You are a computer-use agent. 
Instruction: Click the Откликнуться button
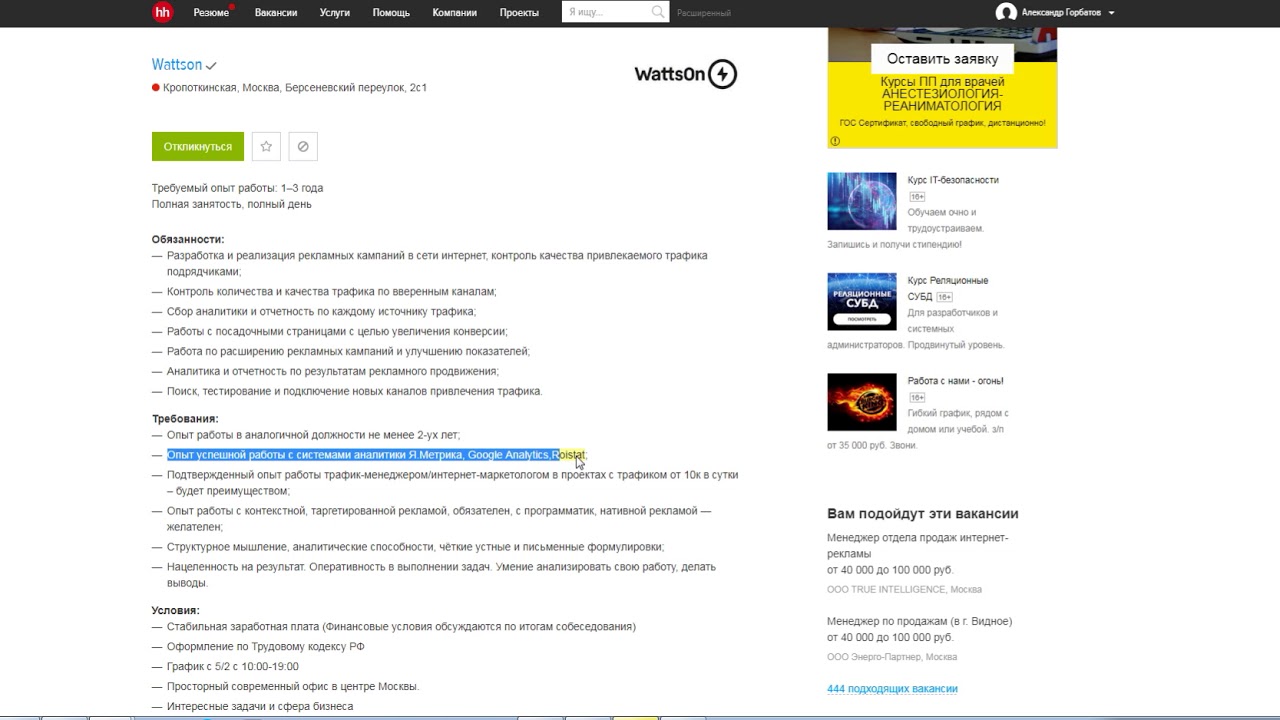(x=198, y=146)
